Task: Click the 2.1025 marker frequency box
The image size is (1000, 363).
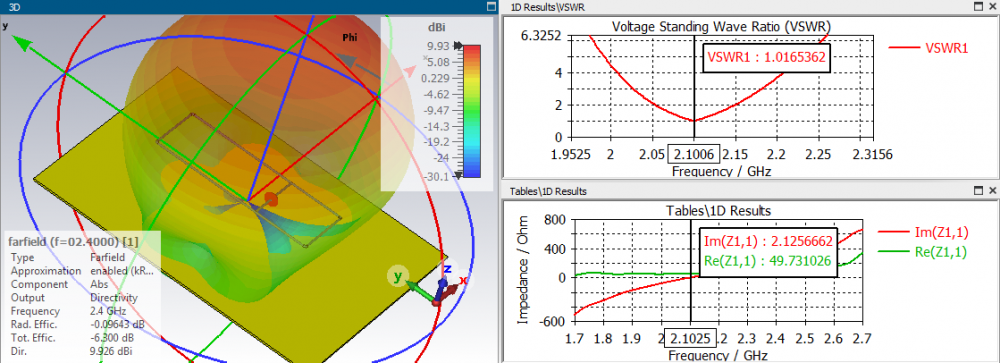Action: pos(691,338)
